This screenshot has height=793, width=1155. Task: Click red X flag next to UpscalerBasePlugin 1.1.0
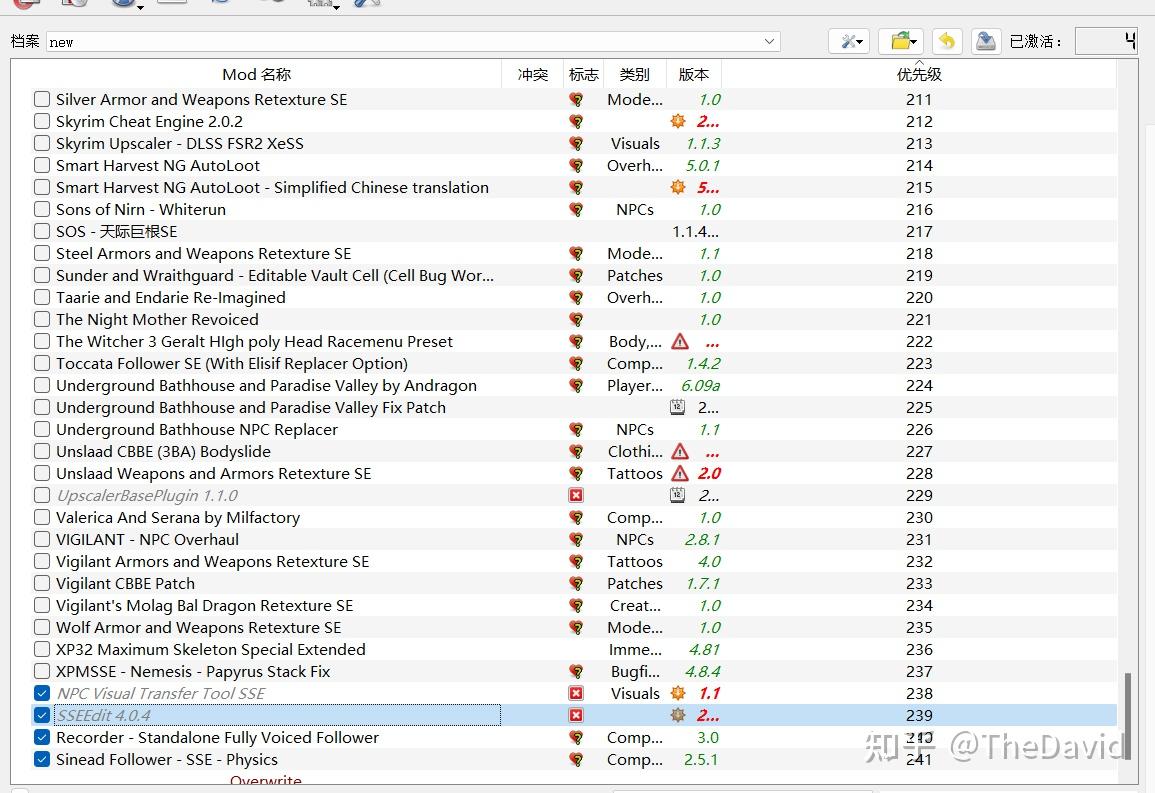575,495
